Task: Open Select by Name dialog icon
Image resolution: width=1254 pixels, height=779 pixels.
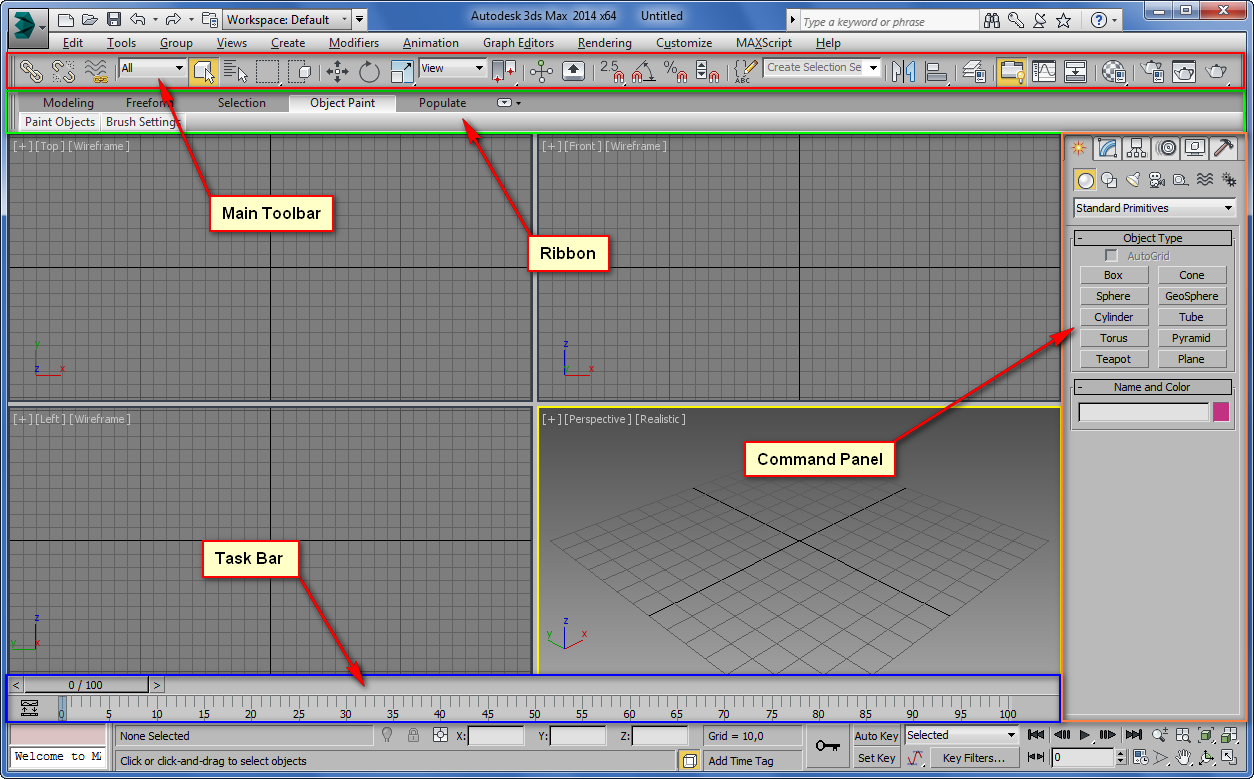Action: (235, 71)
